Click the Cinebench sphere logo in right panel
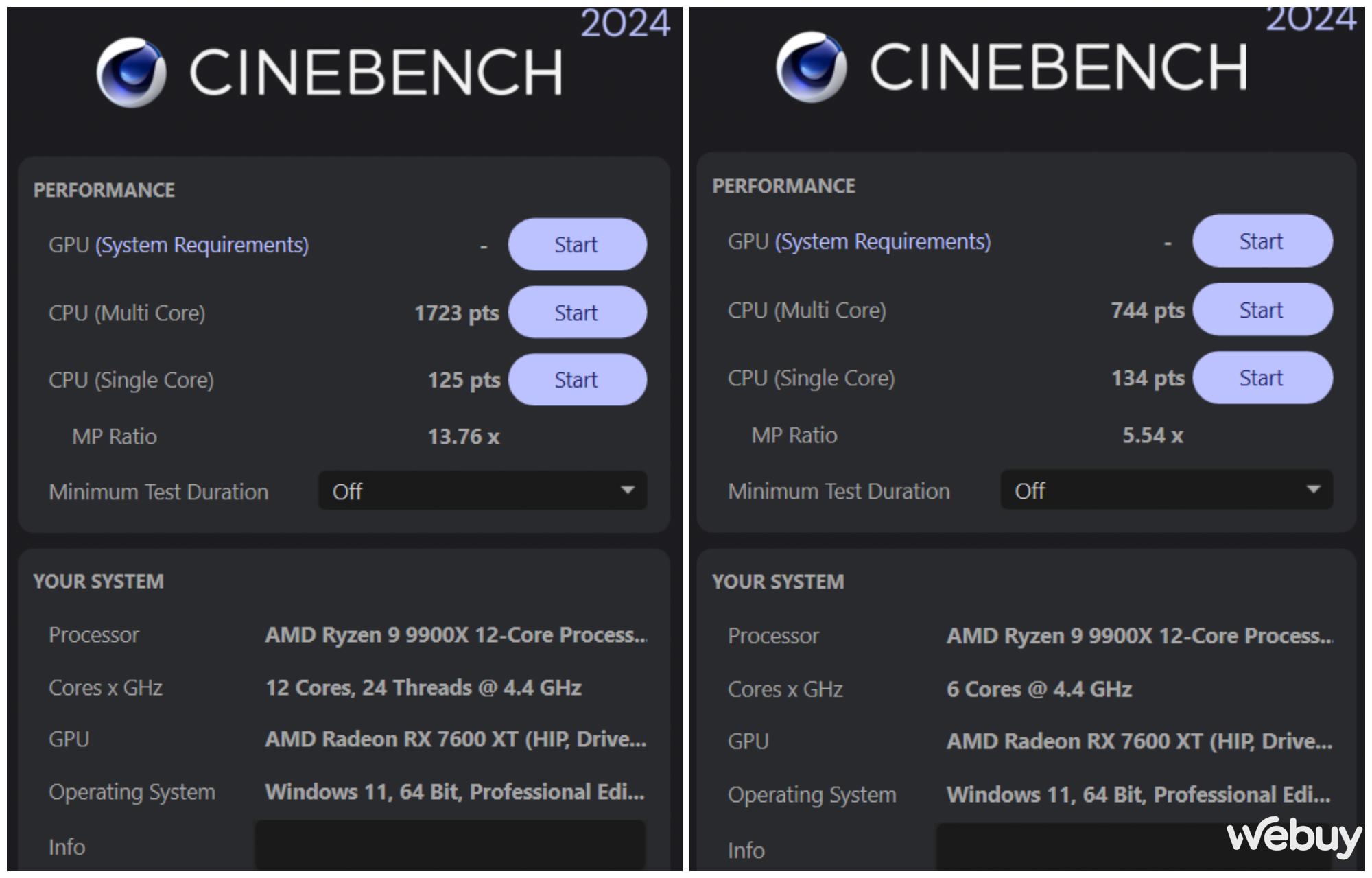 coord(812,67)
